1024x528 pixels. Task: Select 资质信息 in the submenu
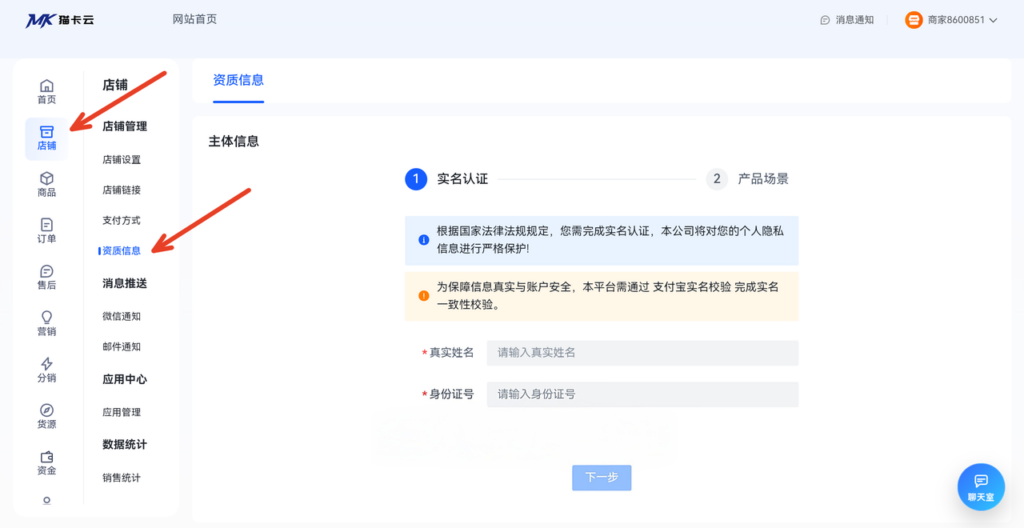coord(121,250)
